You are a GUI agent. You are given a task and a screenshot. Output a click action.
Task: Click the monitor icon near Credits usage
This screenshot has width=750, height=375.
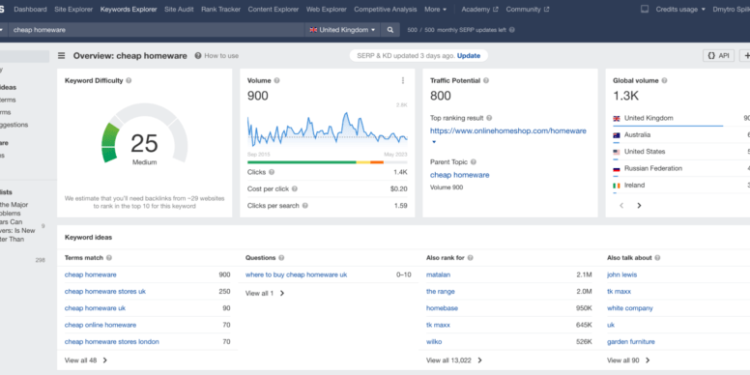[x=644, y=9]
